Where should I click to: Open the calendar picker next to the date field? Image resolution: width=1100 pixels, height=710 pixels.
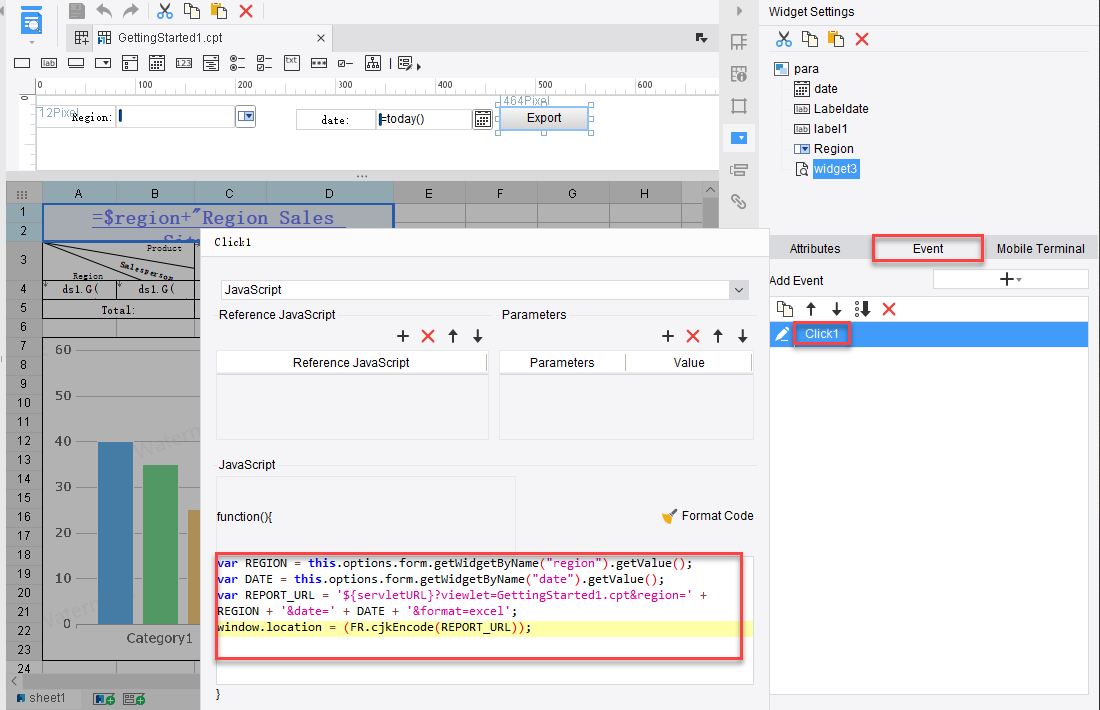coord(482,119)
